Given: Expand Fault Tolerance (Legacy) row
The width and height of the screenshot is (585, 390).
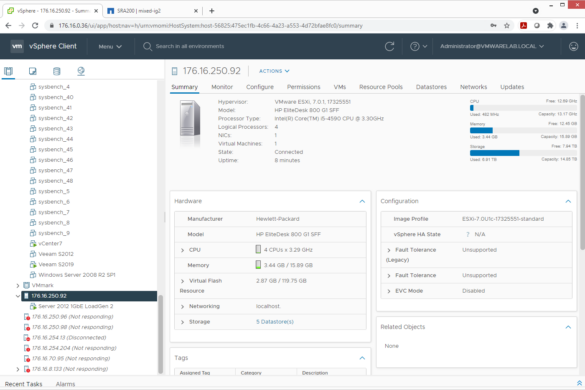Looking at the screenshot, I should coord(389,250).
